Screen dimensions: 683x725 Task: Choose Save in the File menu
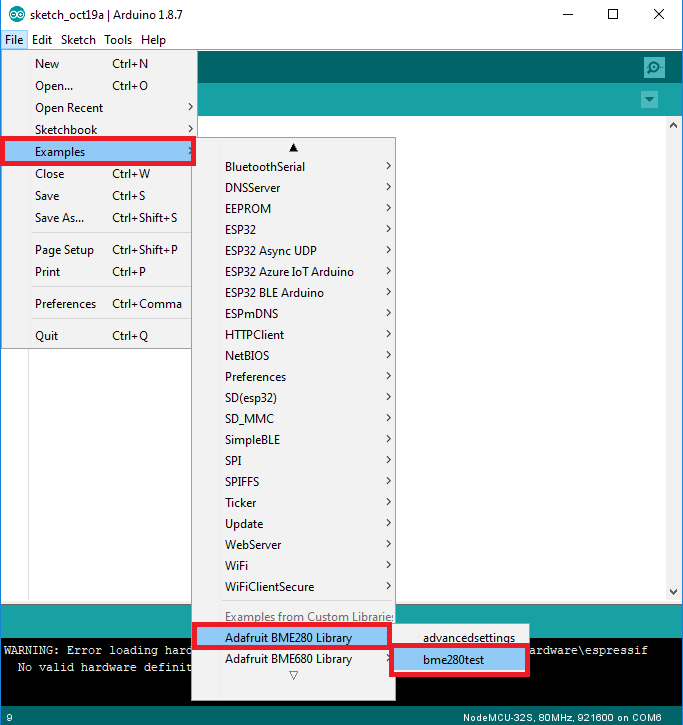pyautogui.click(x=97, y=196)
